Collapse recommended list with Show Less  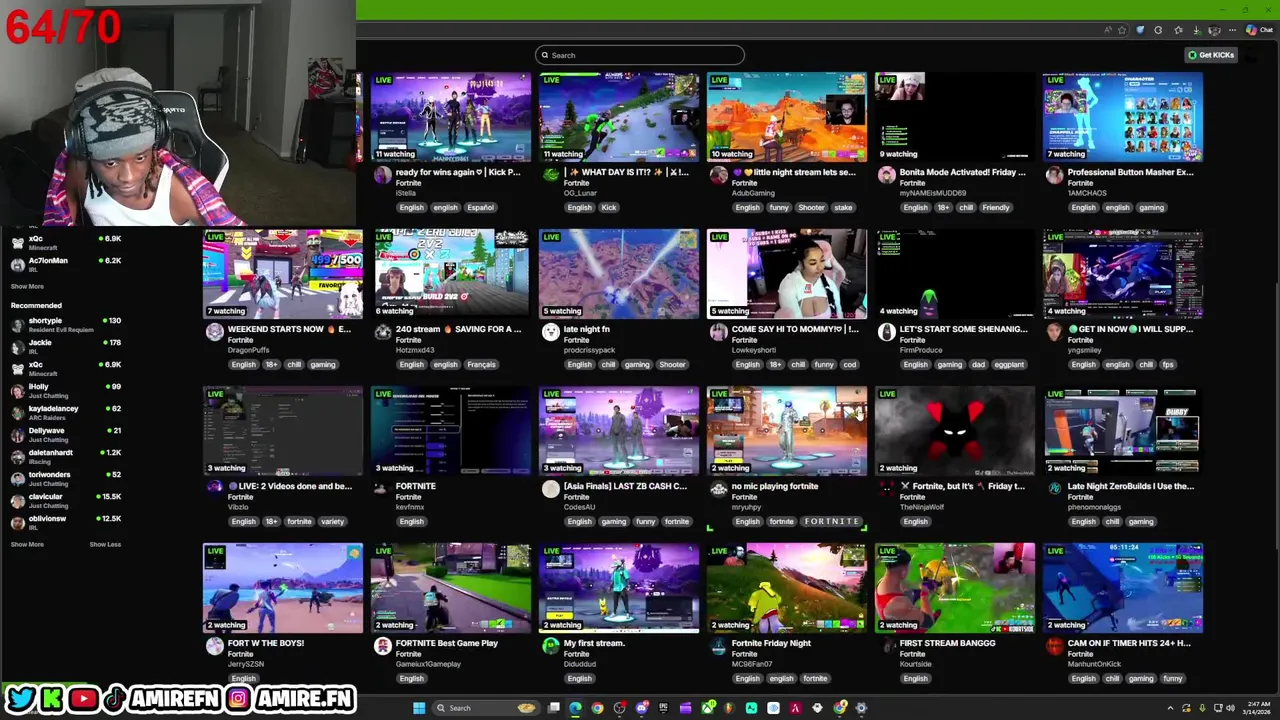click(105, 544)
